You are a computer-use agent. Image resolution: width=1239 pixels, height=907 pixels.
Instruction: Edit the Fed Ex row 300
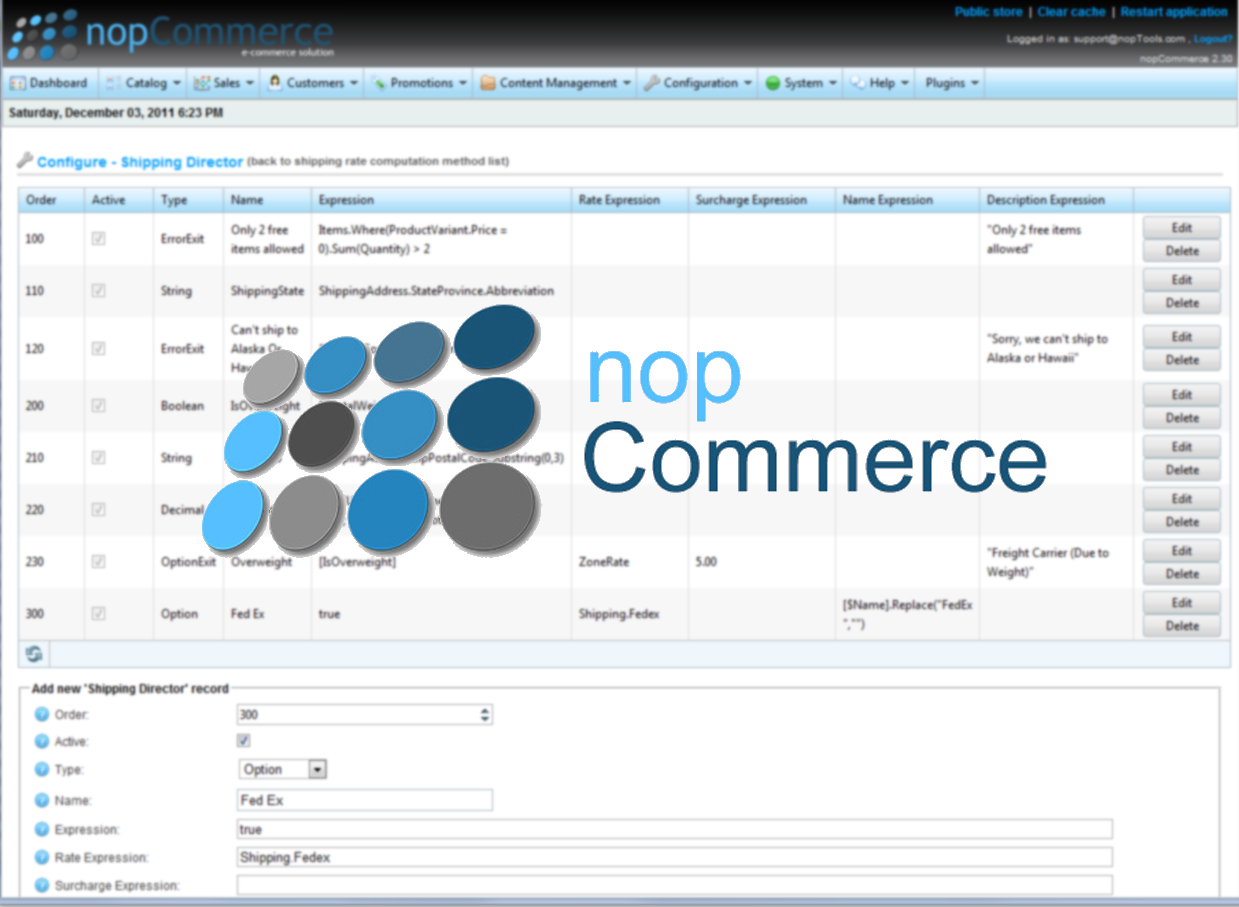pyautogui.click(x=1182, y=603)
